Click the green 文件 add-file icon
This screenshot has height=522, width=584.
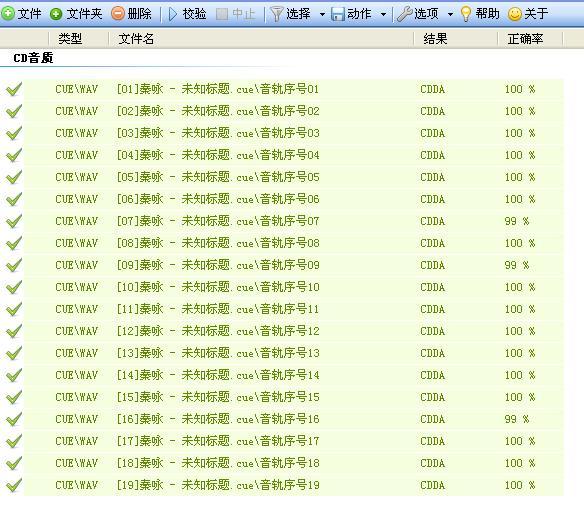8,14
